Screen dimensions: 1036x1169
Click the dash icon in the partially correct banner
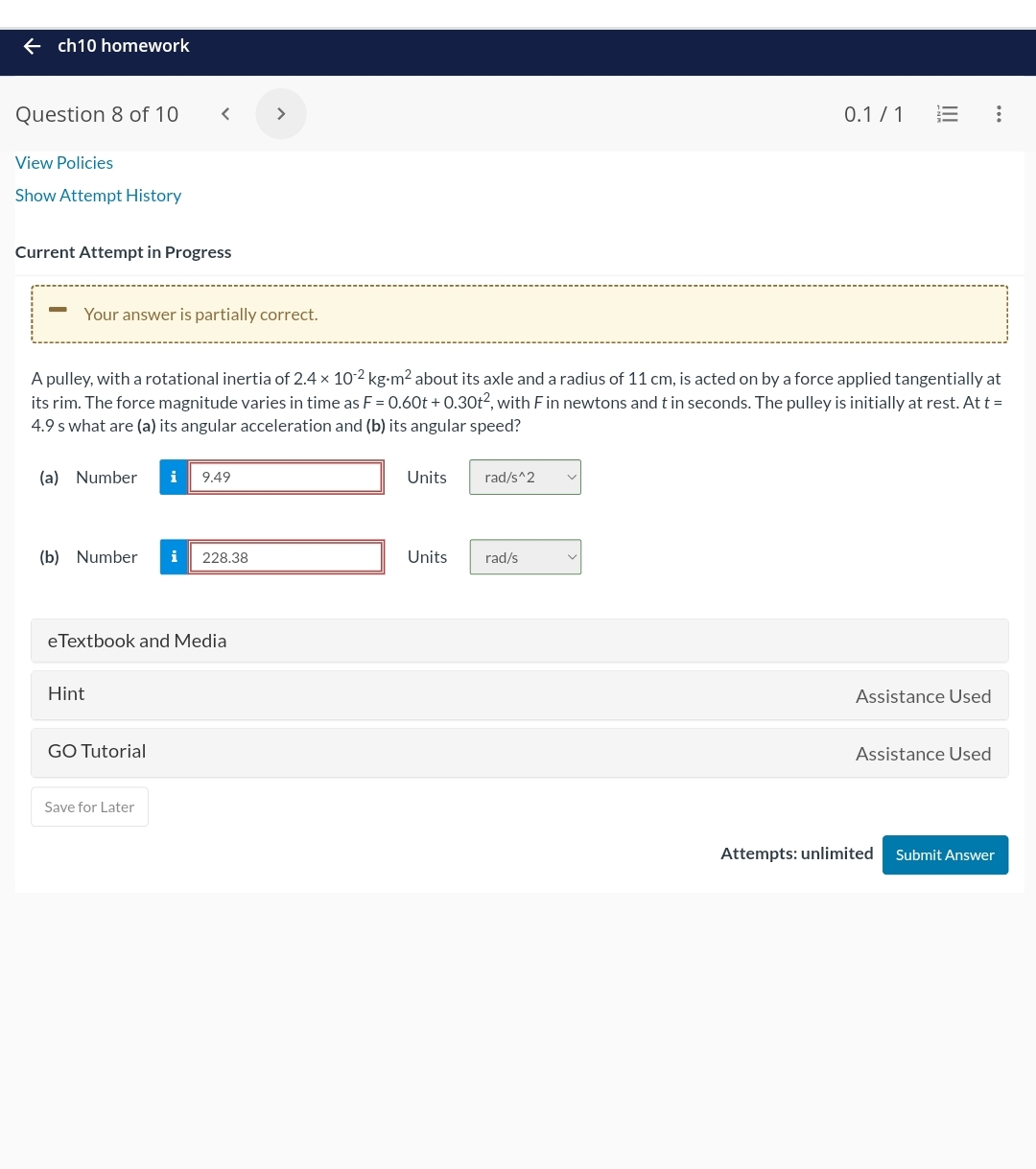(58, 309)
